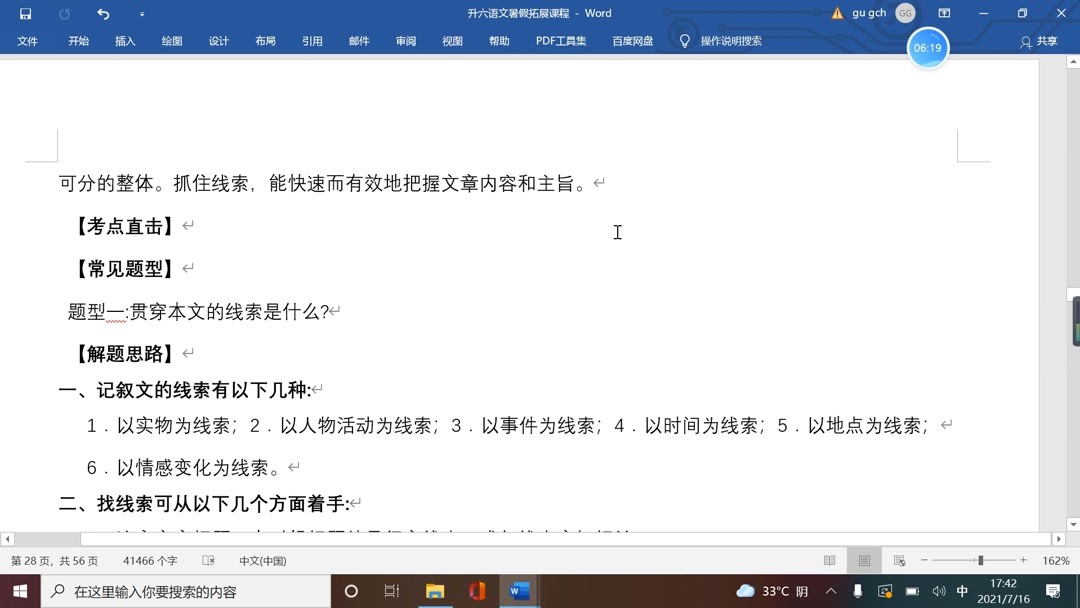Click the Undo arrow icon

[103, 13]
